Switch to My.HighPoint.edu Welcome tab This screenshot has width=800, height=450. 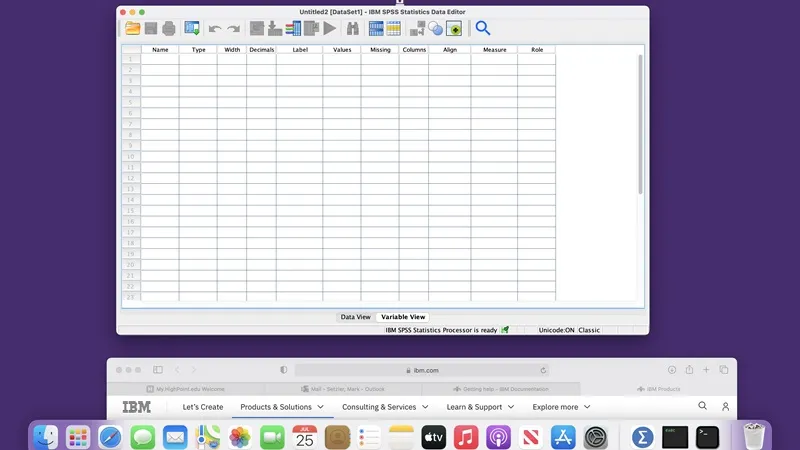[x=186, y=389]
